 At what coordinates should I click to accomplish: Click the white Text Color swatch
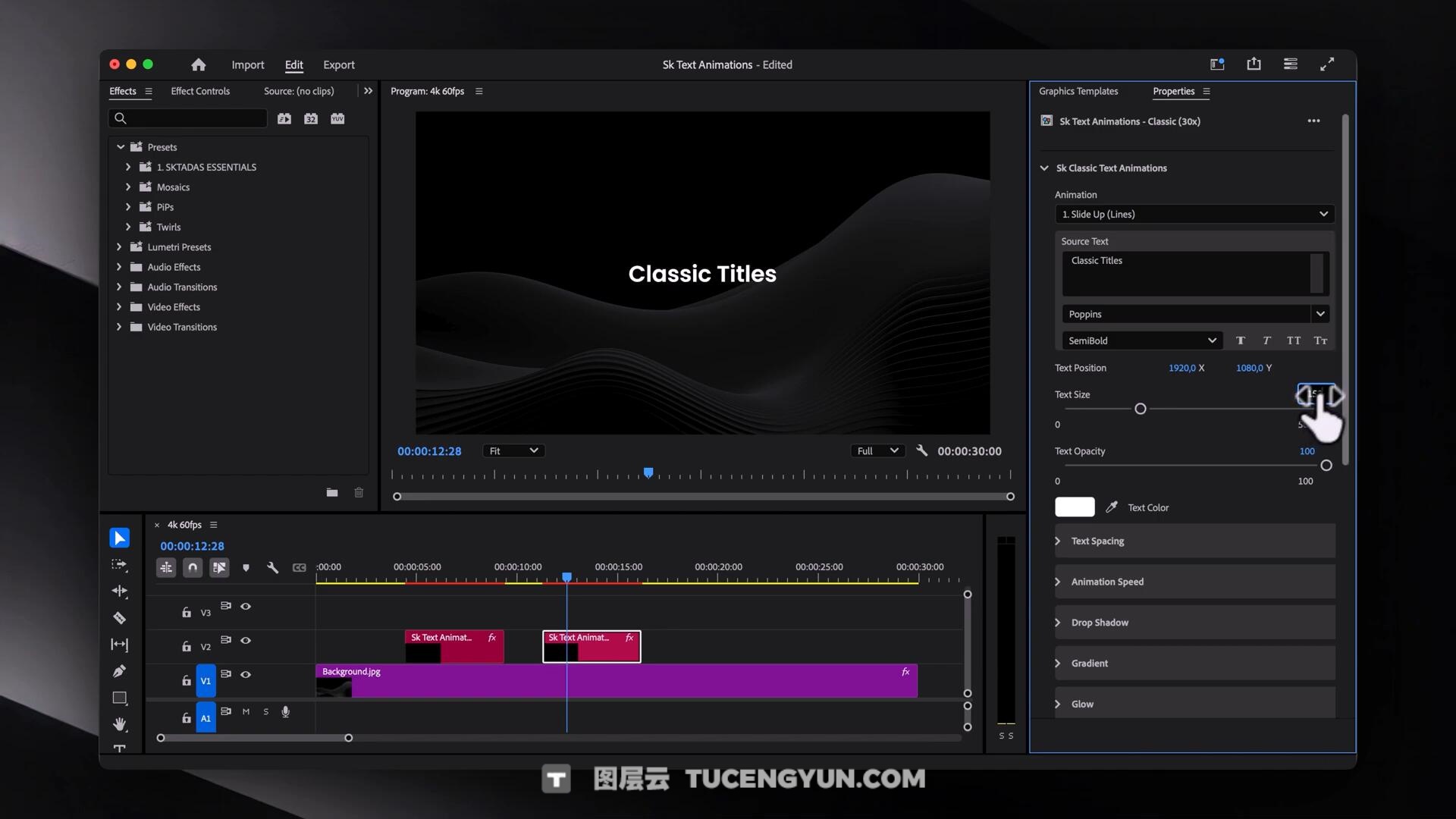1075,507
